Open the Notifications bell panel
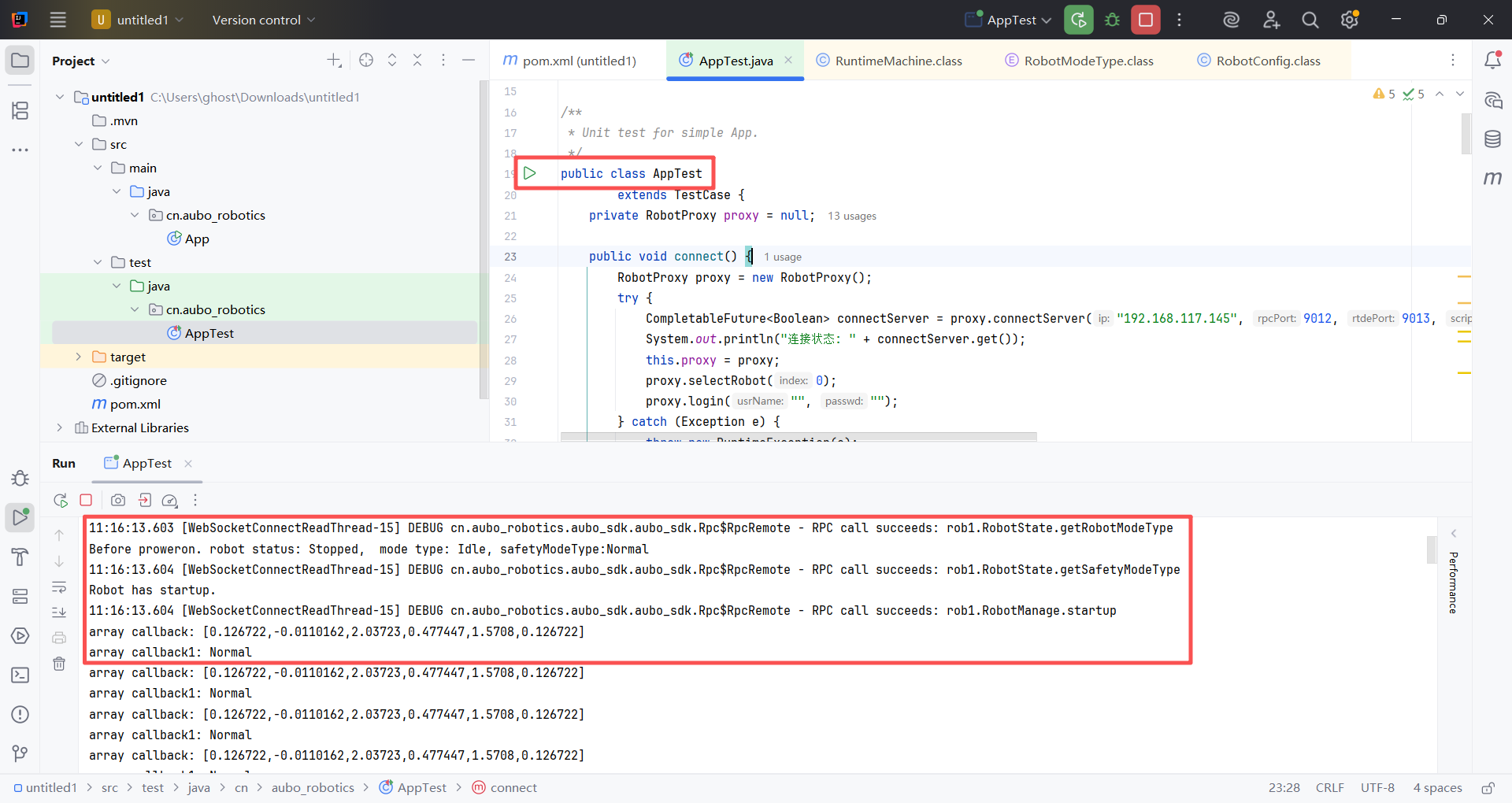This screenshot has height=803, width=1512. 1492,61
